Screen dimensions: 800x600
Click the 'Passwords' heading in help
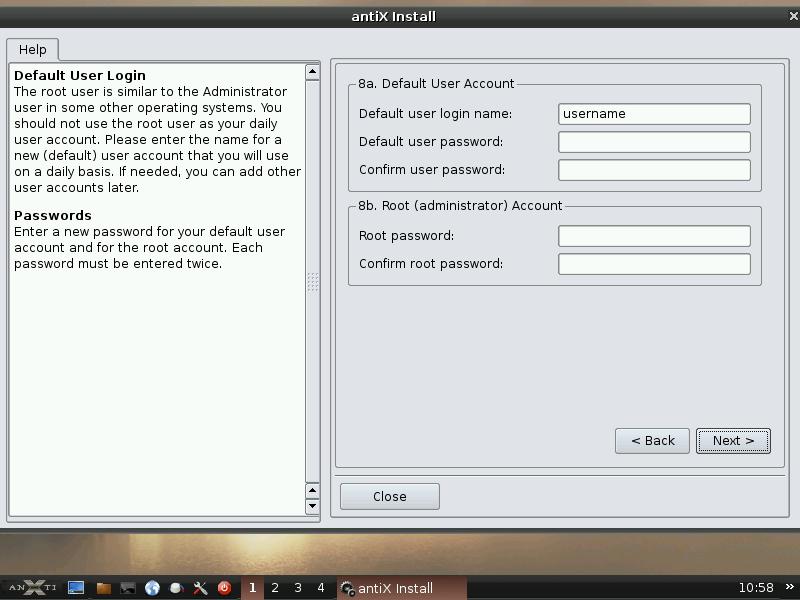coord(53,215)
